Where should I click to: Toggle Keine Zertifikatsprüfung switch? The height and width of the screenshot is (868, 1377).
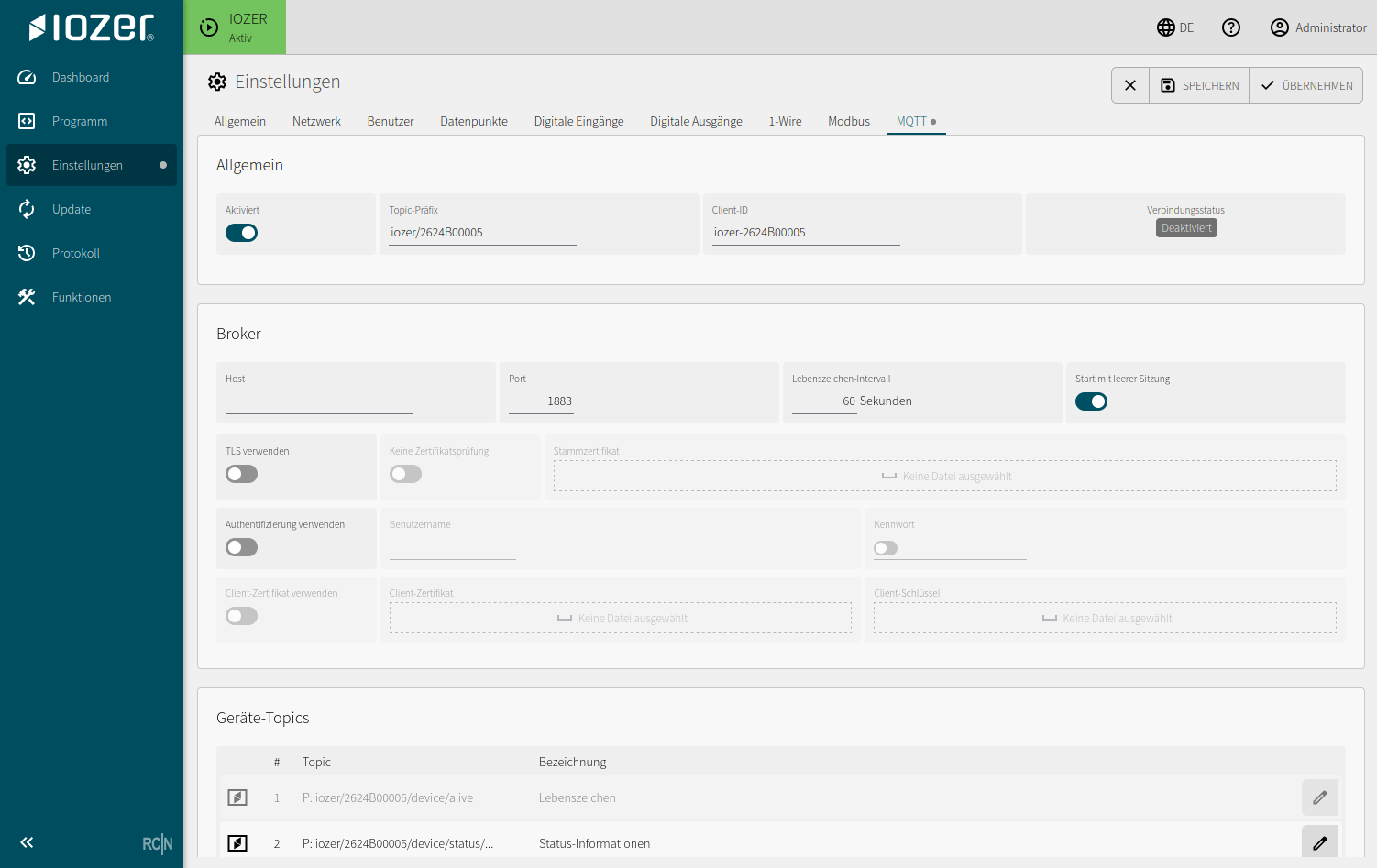(405, 474)
